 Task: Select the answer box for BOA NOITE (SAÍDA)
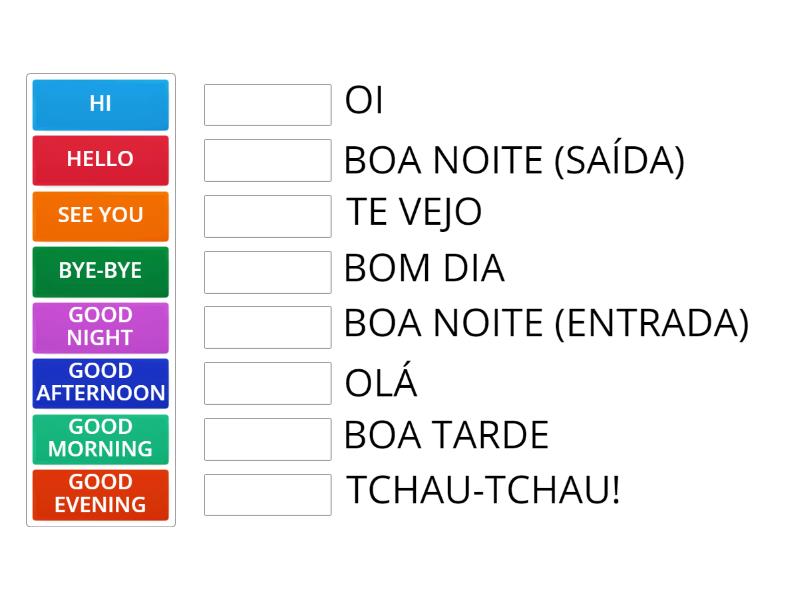pyautogui.click(x=267, y=160)
